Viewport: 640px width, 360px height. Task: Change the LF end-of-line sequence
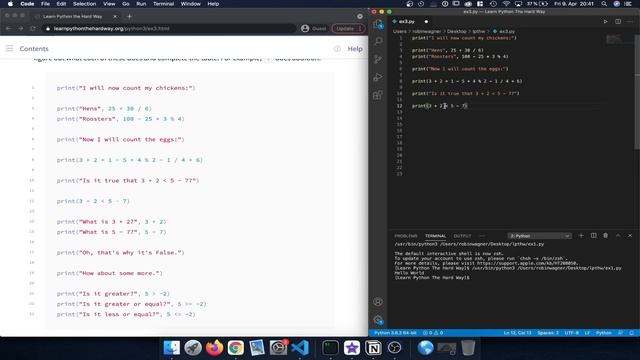click(587, 333)
